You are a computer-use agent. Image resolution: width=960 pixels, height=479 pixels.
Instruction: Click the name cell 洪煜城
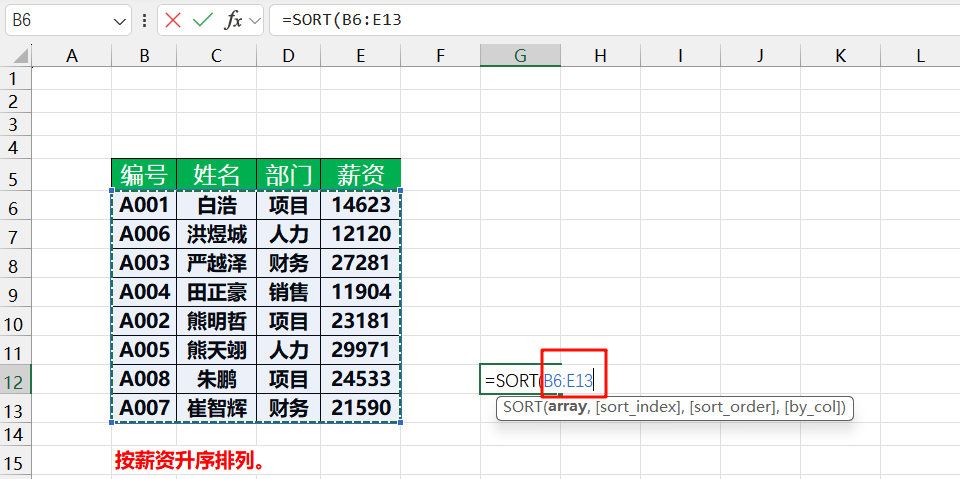click(x=216, y=233)
